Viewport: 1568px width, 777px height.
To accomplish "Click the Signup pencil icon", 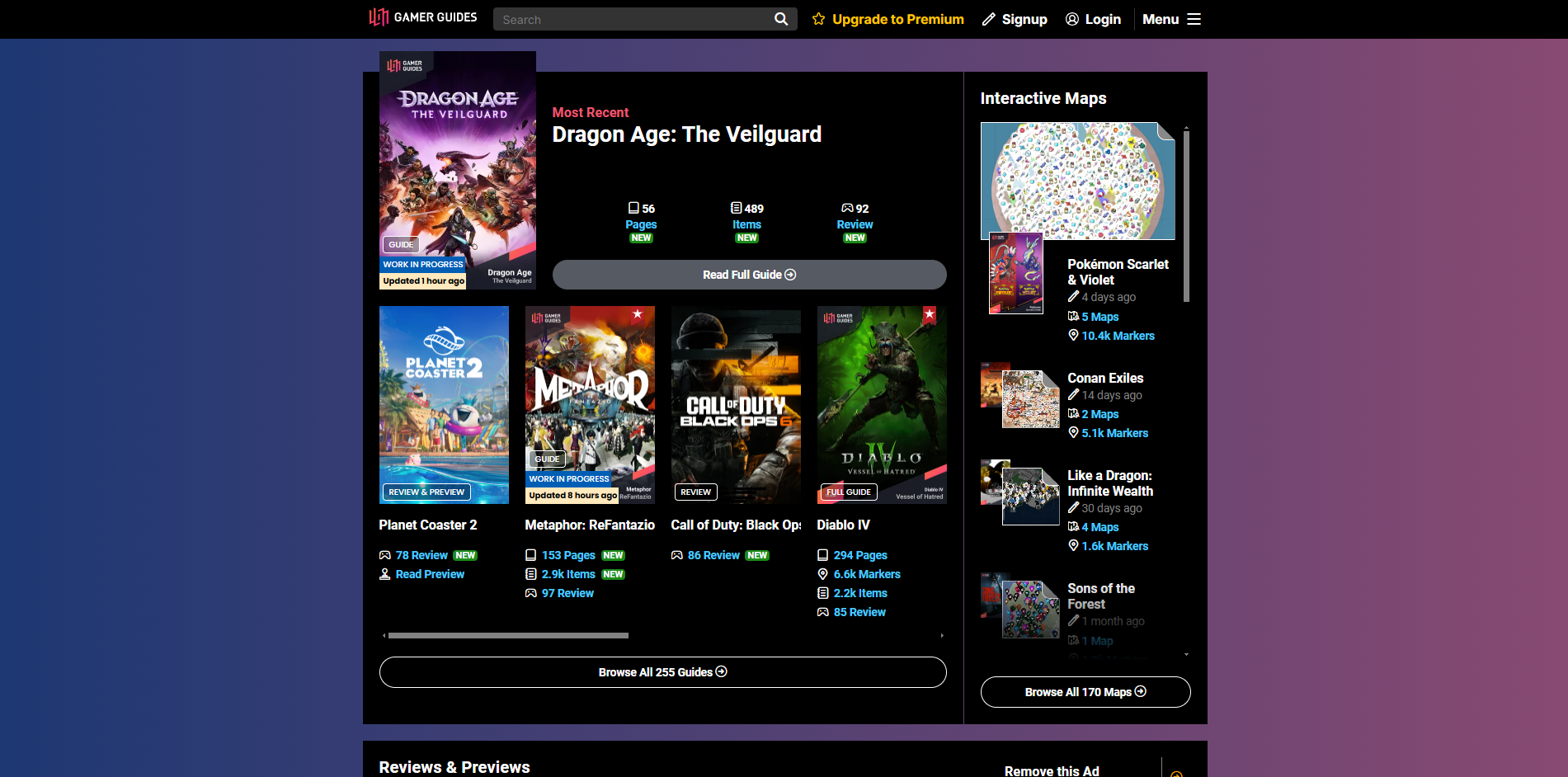I will 989,19.
